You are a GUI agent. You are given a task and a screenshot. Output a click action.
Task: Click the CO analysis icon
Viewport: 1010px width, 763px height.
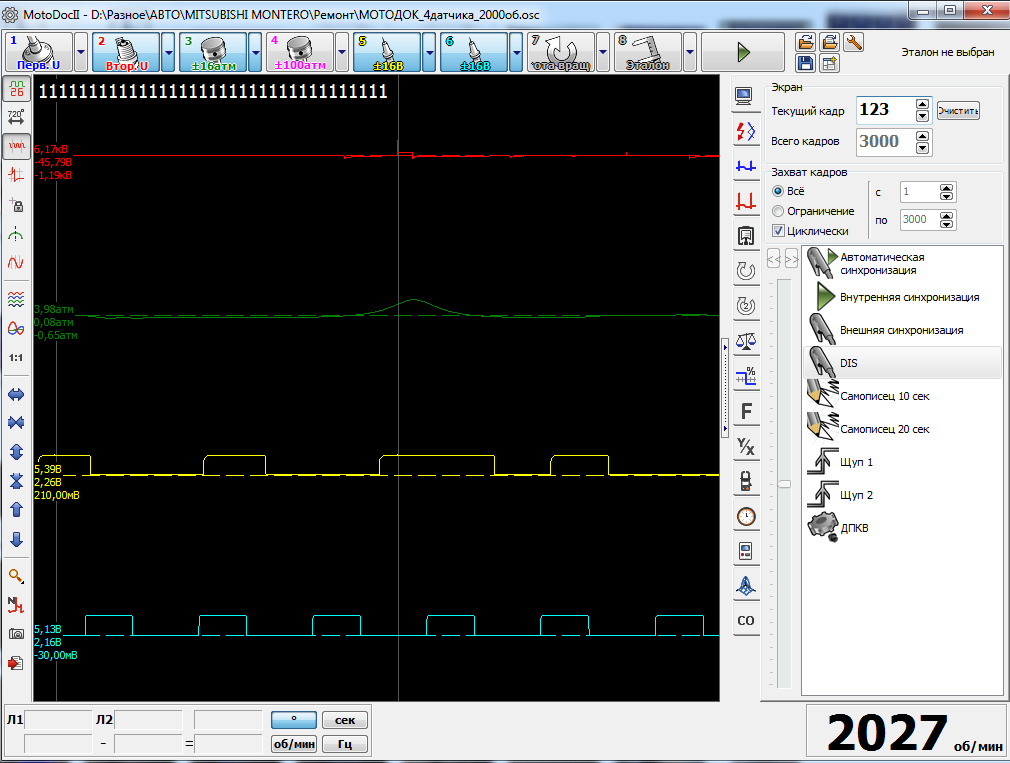745,621
